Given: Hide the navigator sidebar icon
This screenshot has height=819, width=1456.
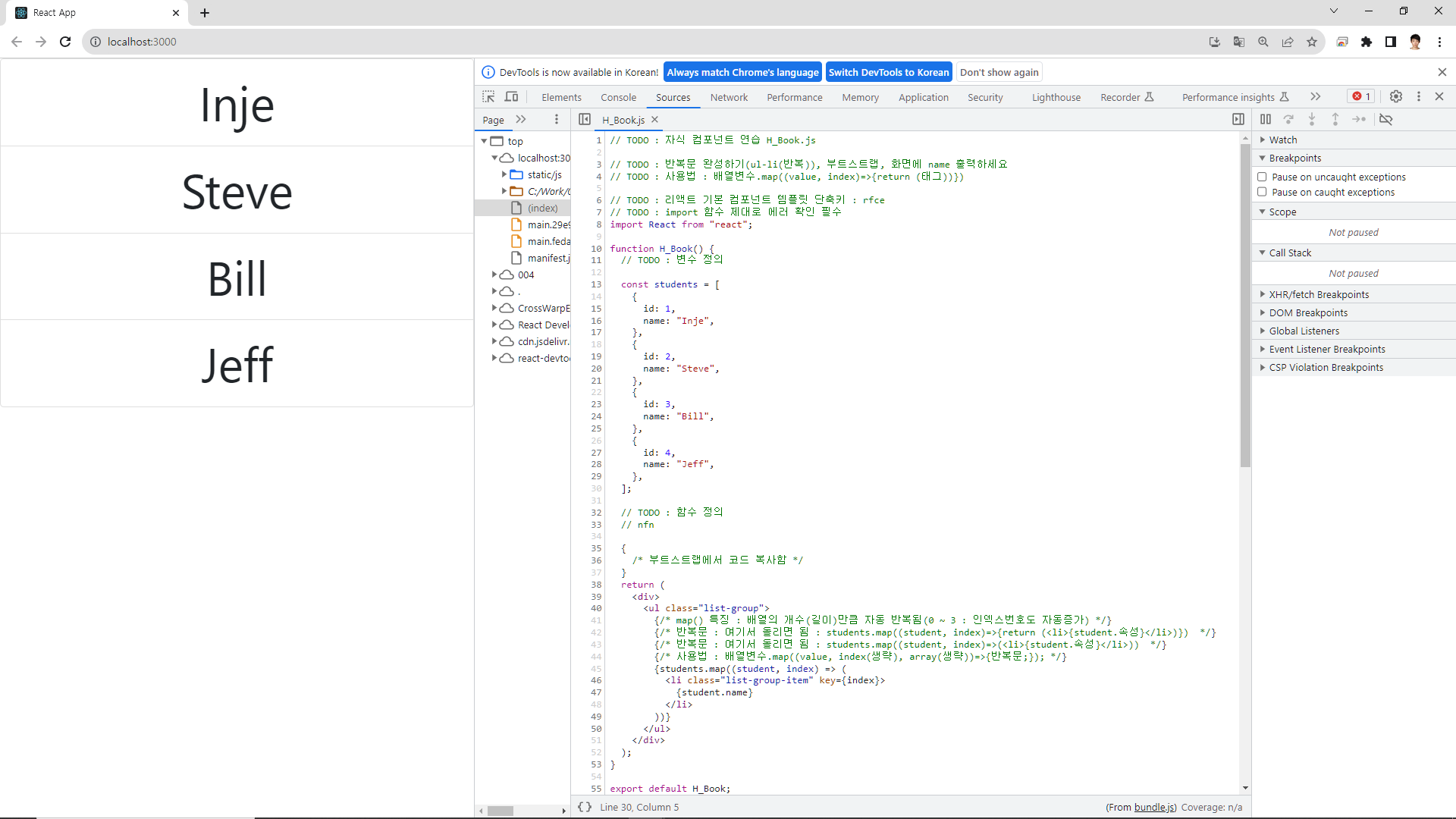Looking at the screenshot, I should coord(584,119).
